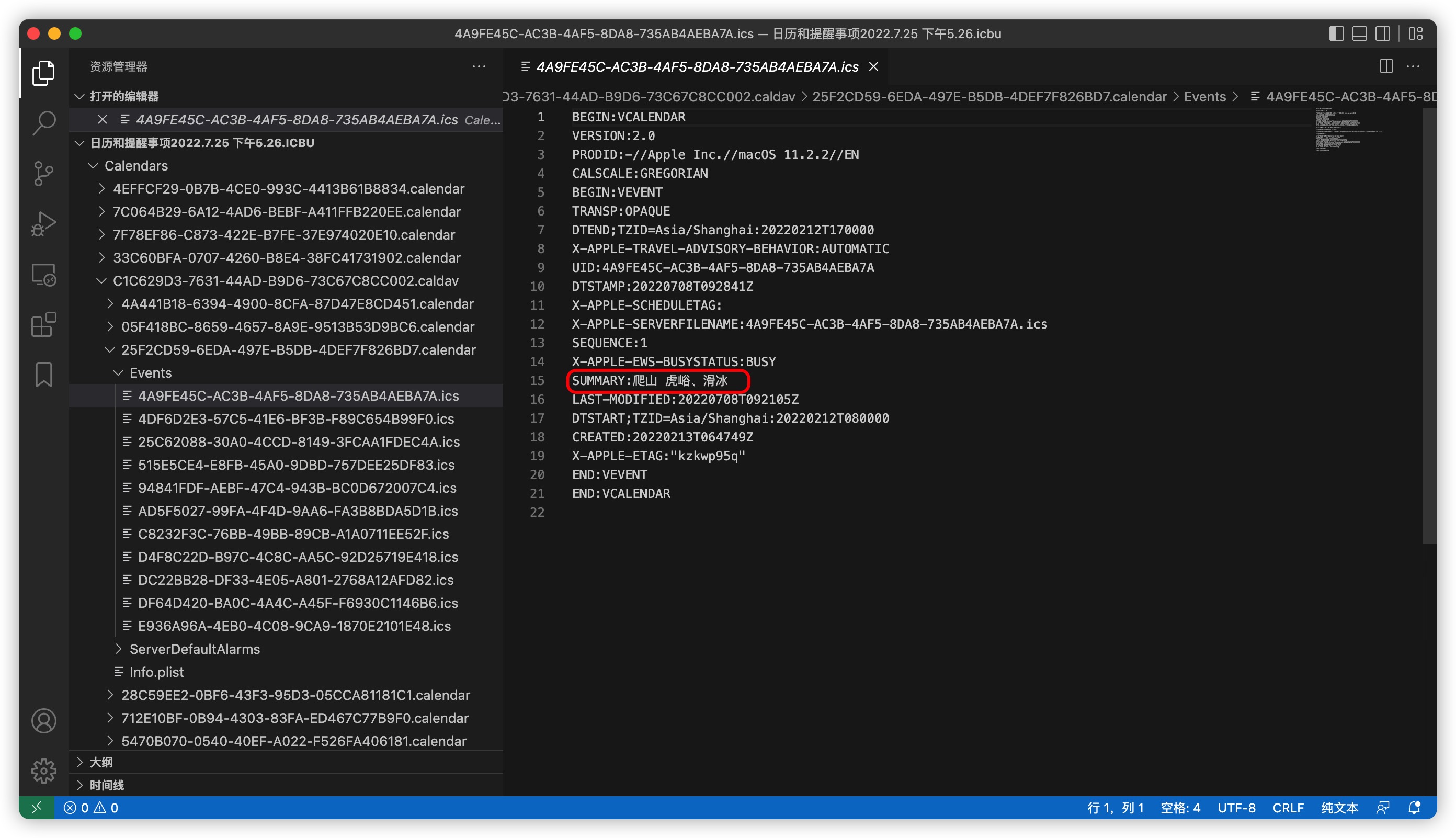Close the 4A9FE45C ics editor tab
Viewport: 1456px width, 838px height.
pos(874,67)
